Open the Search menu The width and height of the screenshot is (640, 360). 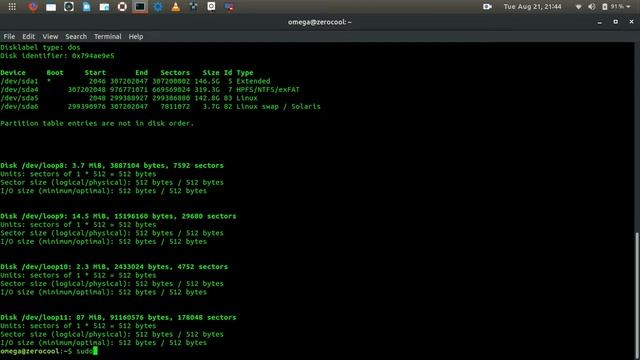pyautogui.click(x=76, y=36)
